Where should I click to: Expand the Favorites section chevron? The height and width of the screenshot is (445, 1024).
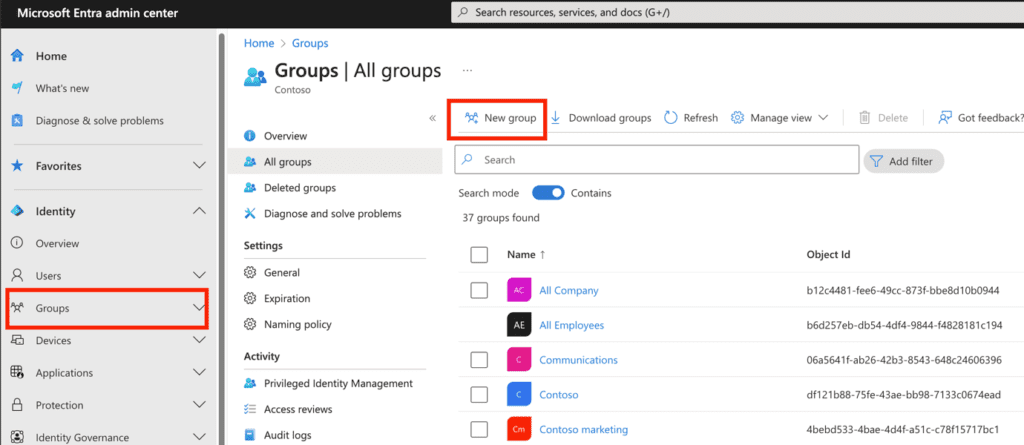pos(200,166)
